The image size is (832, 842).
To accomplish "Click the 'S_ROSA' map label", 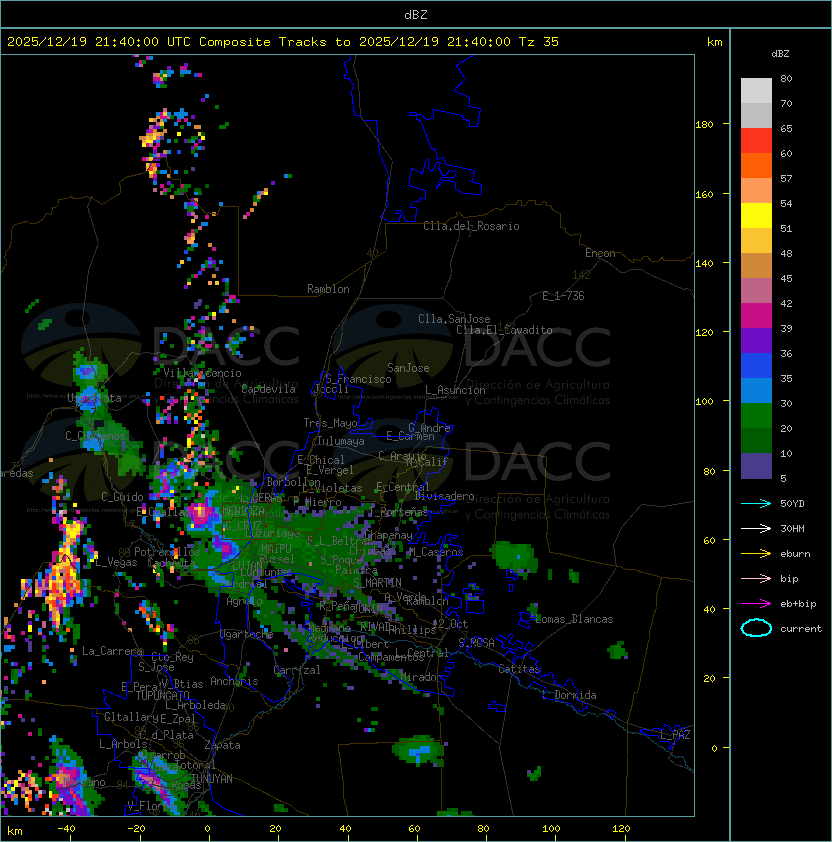I will 476,643.
